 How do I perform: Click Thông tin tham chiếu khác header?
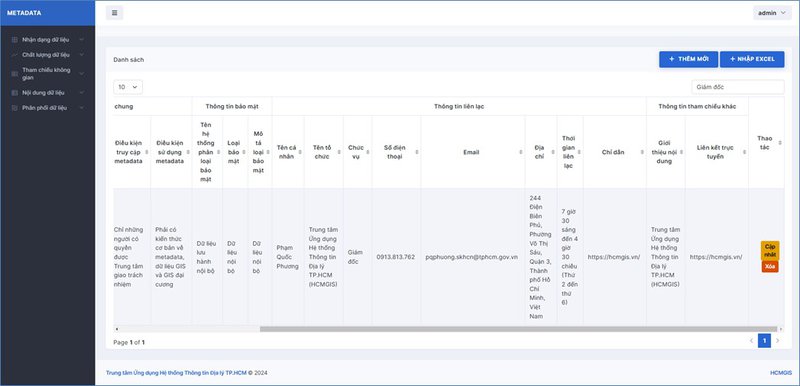click(697, 107)
